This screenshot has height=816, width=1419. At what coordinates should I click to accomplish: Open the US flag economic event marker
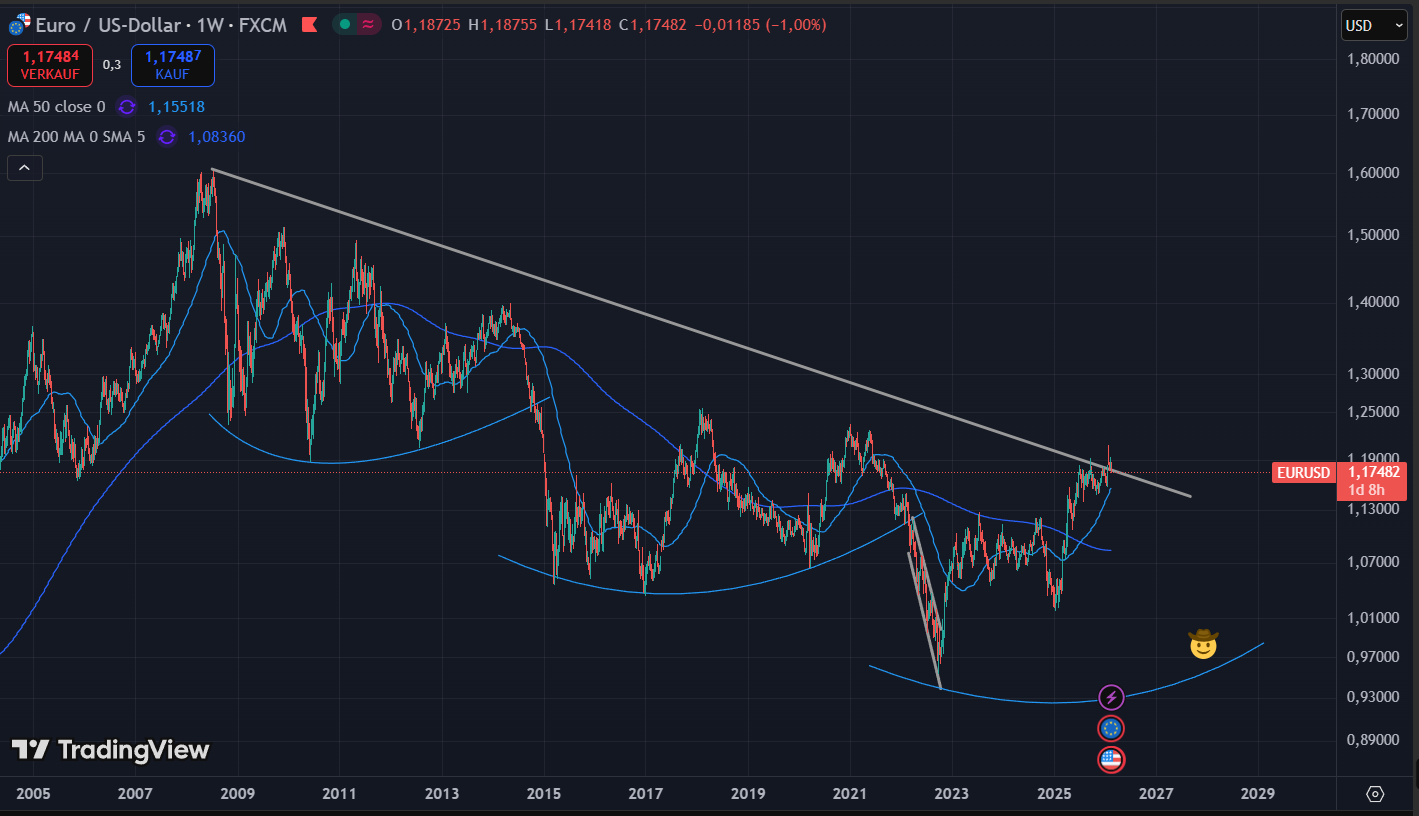(x=1111, y=760)
